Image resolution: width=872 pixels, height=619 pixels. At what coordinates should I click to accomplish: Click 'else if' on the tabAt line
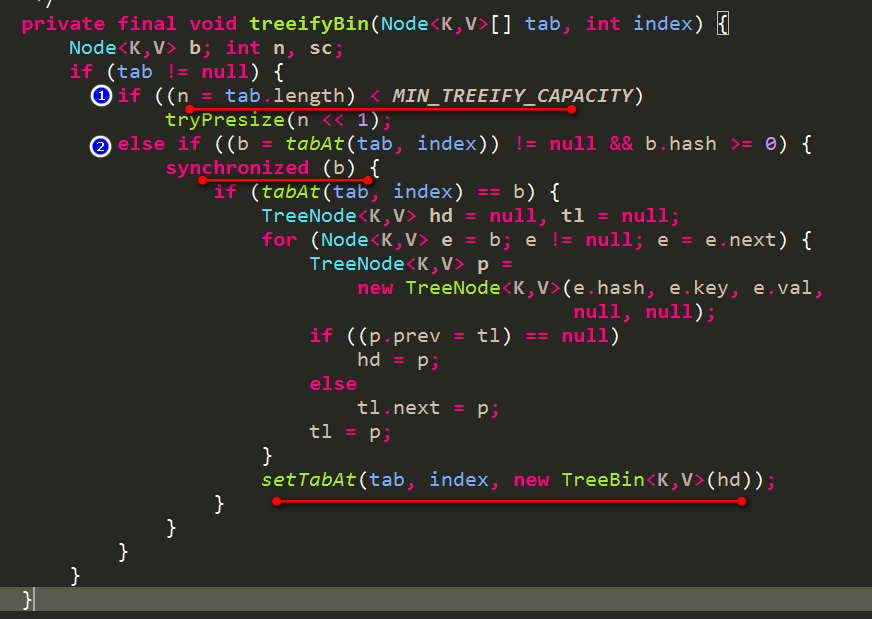[x=159, y=144]
